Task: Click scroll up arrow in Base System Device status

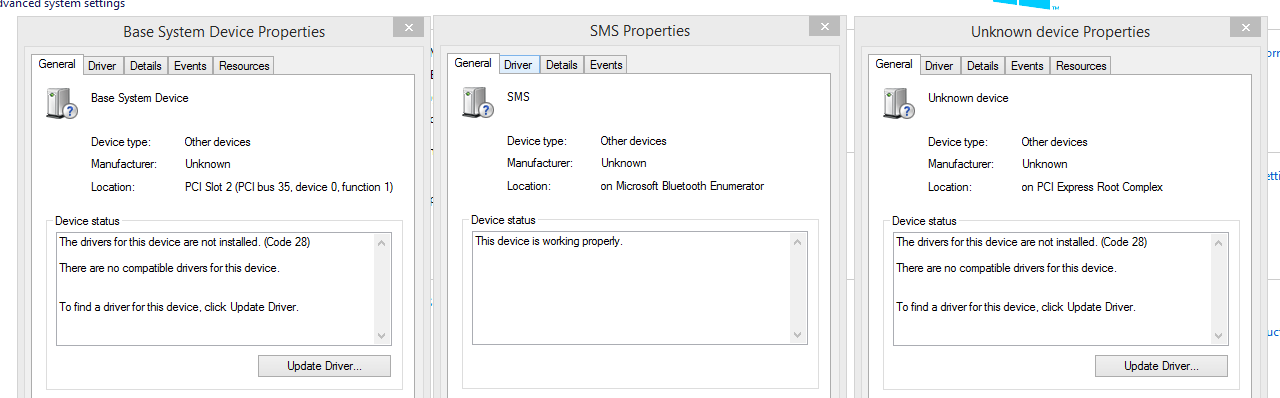Action: [382, 243]
